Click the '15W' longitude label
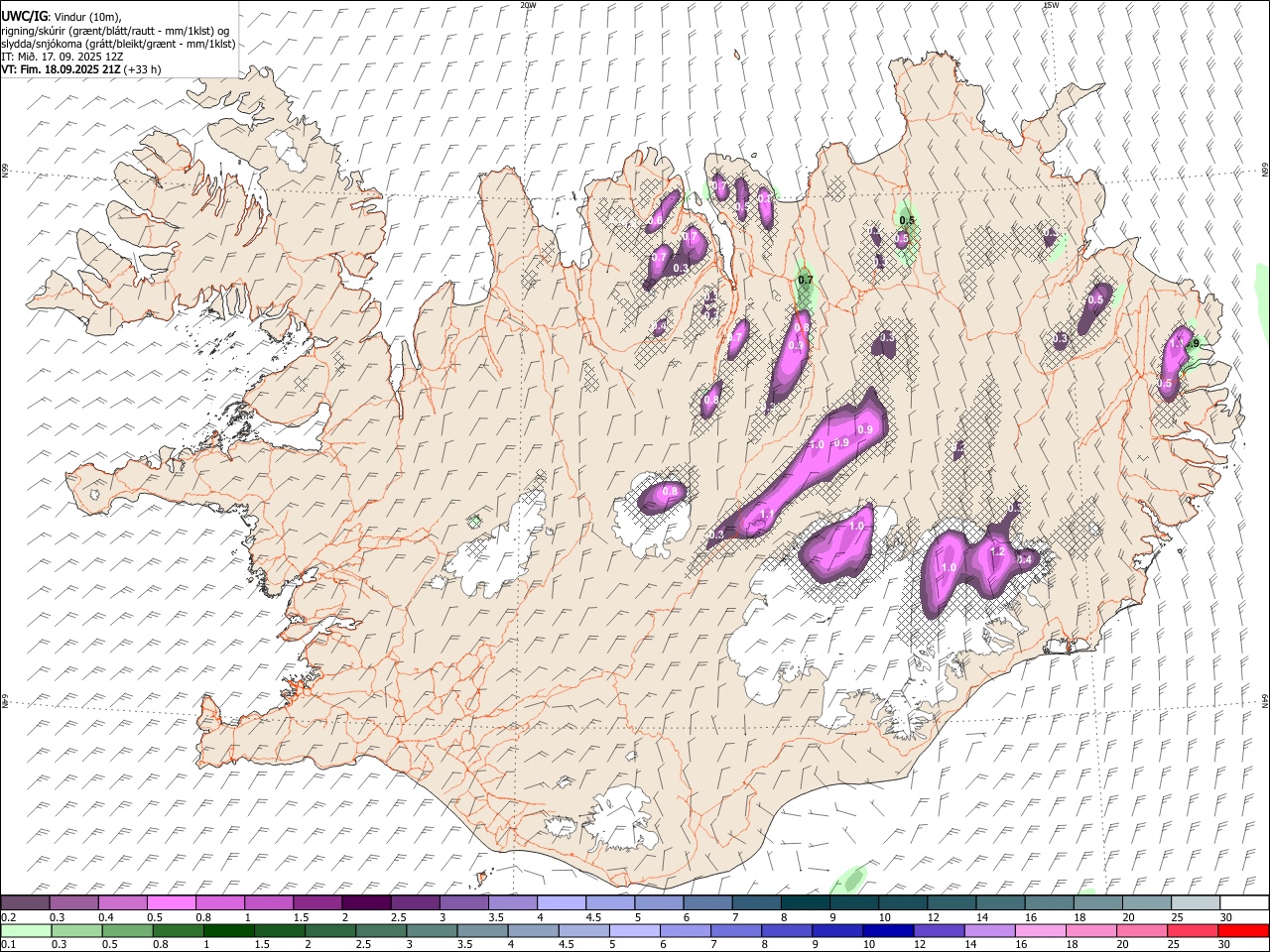1270x952 pixels. pos(1051,5)
